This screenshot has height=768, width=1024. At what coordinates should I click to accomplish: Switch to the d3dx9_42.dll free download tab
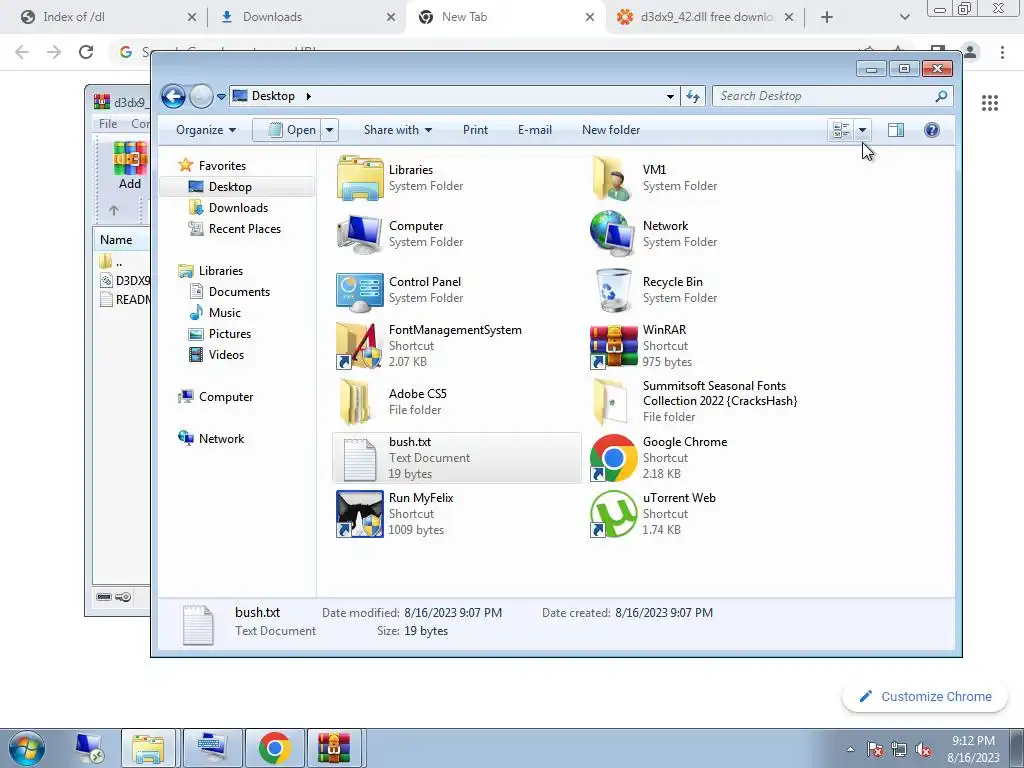pos(705,17)
